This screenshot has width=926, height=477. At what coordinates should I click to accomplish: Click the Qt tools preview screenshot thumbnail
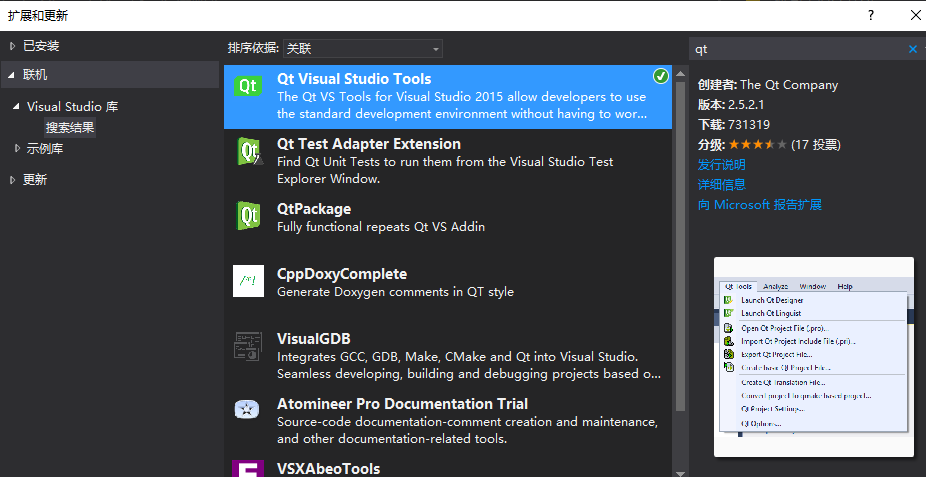tap(813, 356)
